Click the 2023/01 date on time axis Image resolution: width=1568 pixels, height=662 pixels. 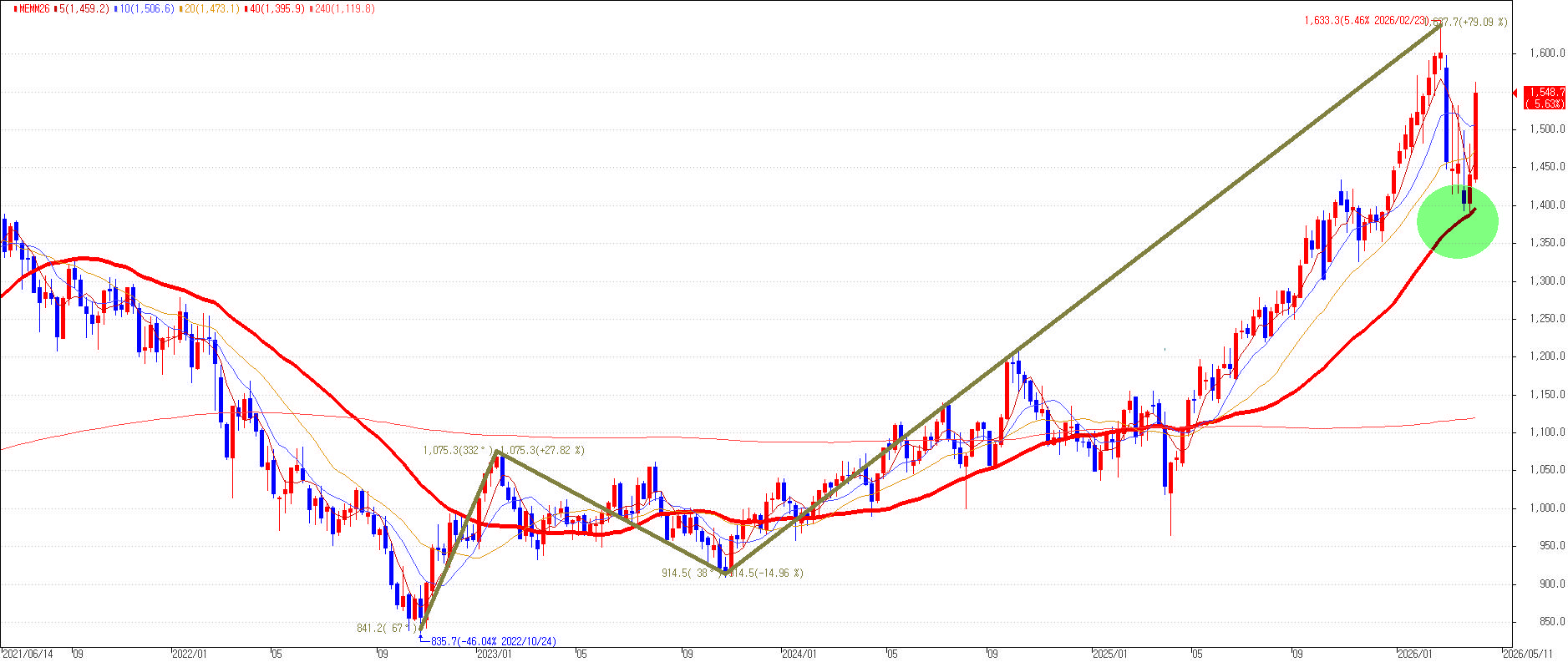tap(494, 654)
